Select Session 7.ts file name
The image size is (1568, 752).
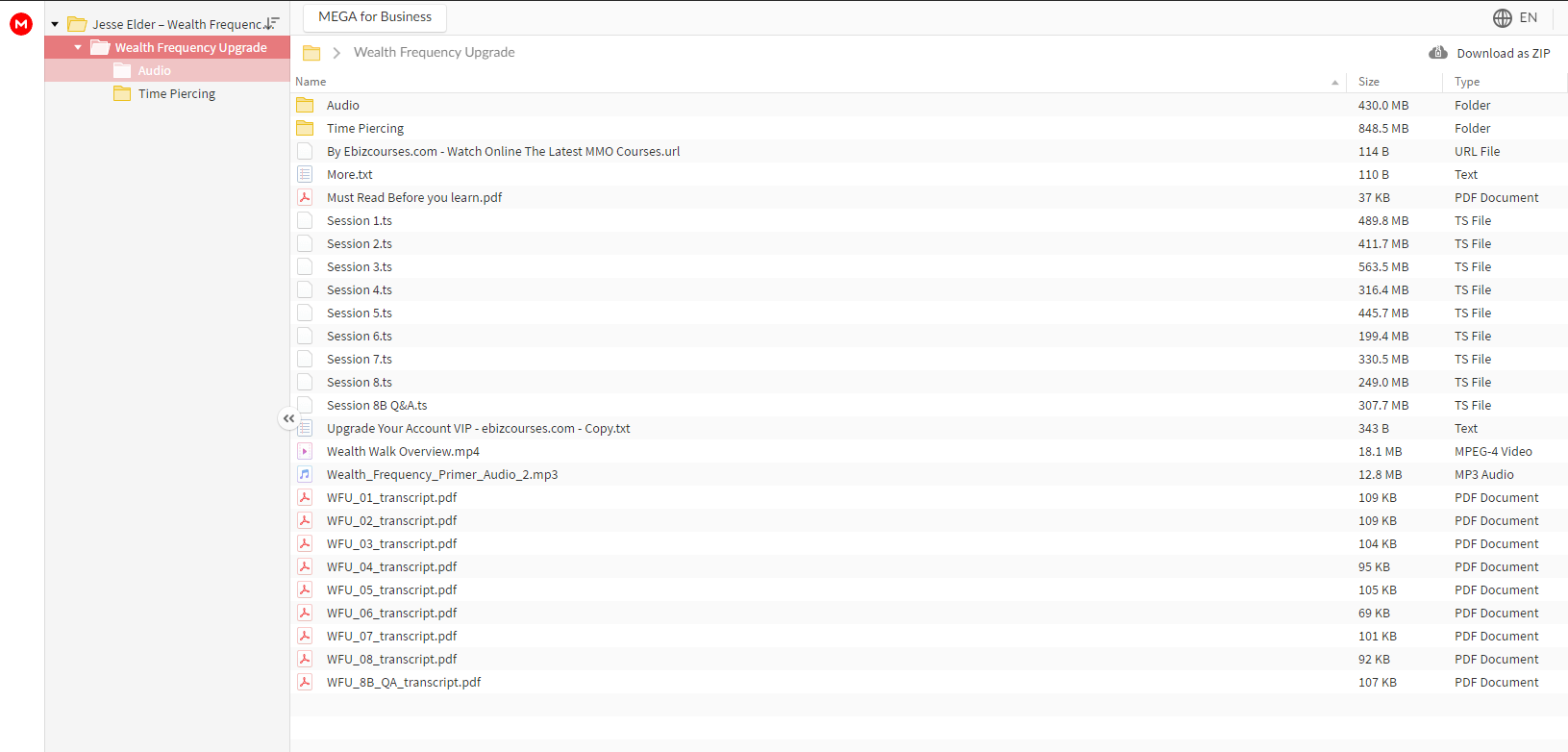click(x=360, y=359)
